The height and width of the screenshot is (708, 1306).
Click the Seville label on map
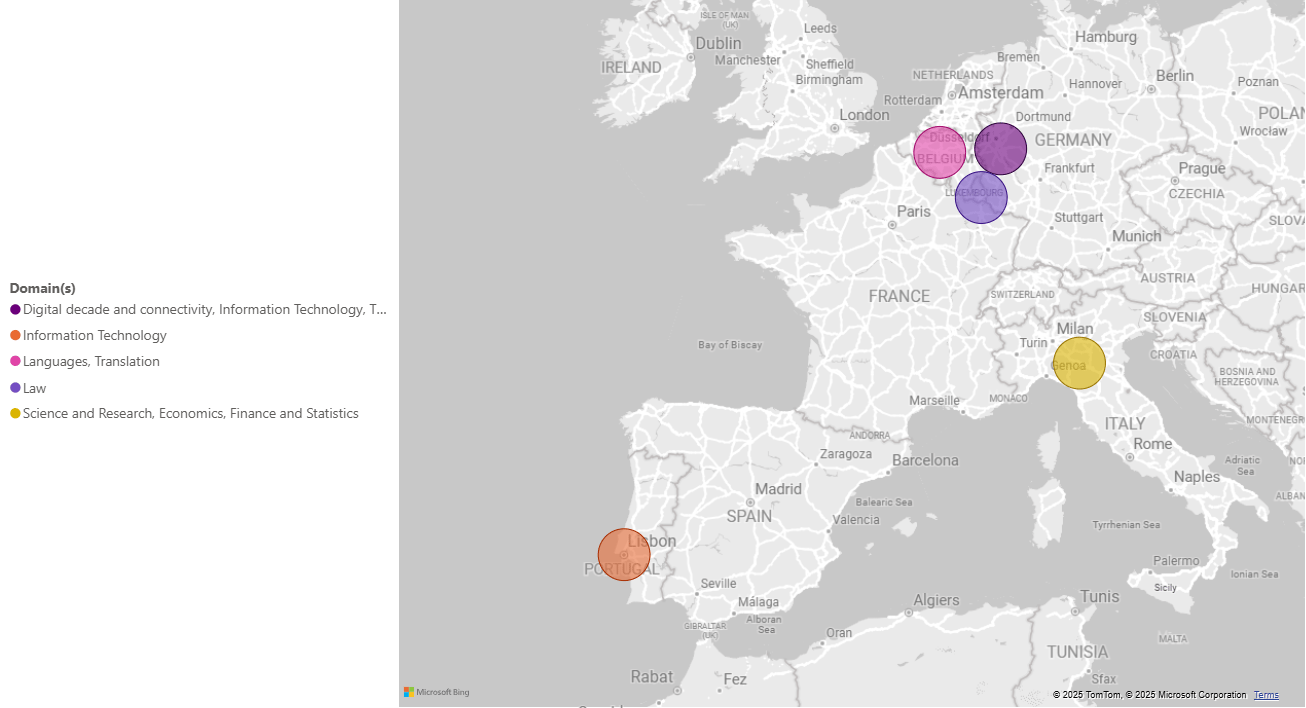(718, 584)
